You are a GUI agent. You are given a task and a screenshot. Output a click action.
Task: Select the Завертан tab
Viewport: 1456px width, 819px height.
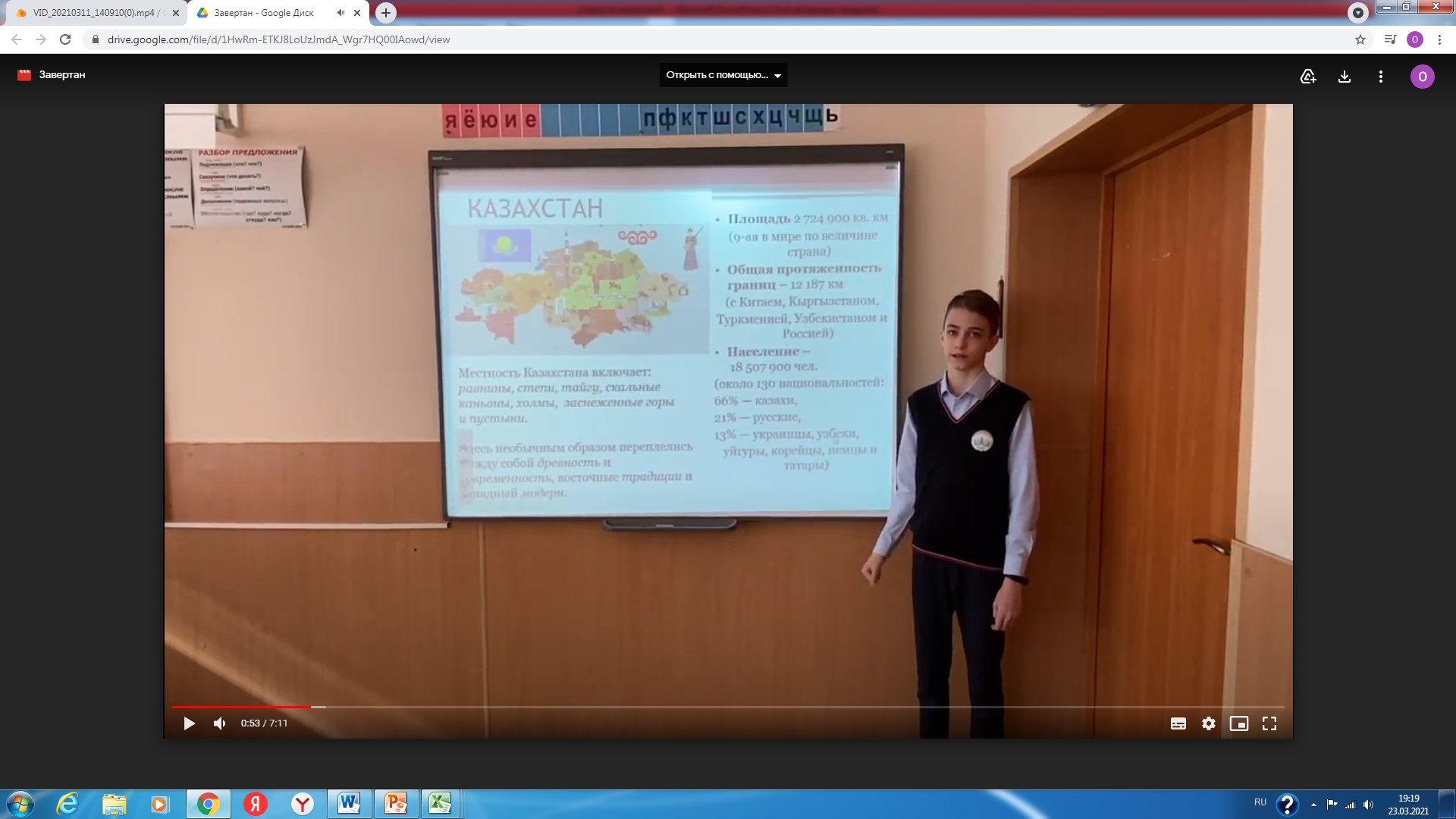point(263,13)
